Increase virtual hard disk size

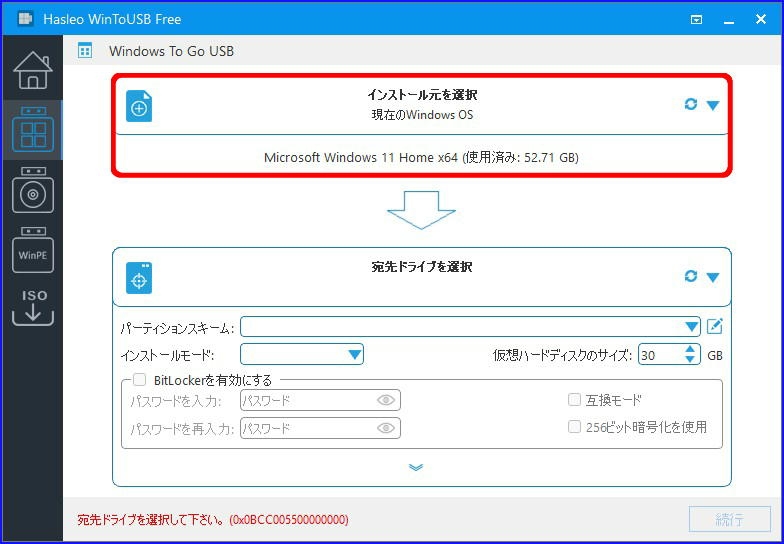(x=690, y=350)
